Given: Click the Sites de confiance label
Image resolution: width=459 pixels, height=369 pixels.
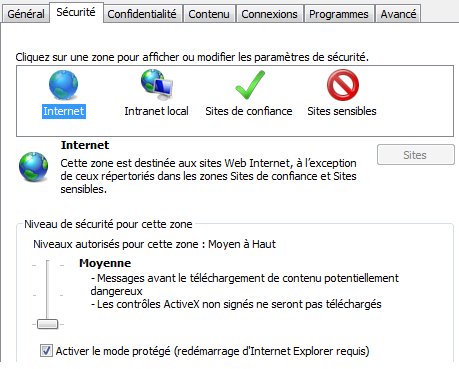Looking at the screenshot, I should (x=249, y=111).
